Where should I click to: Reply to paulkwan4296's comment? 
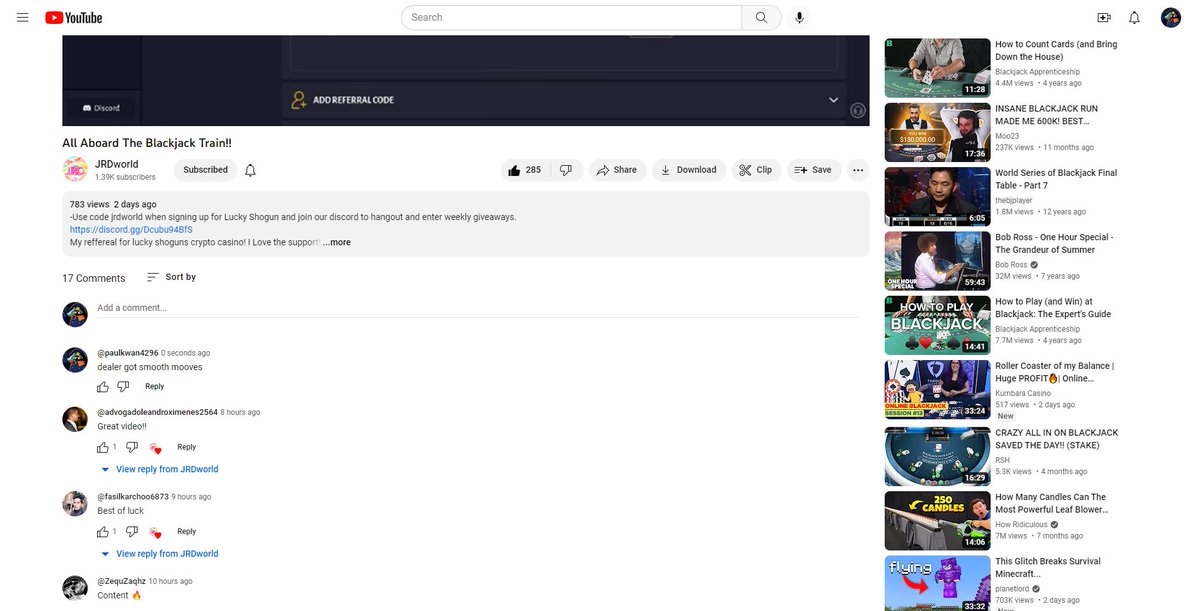(x=154, y=387)
